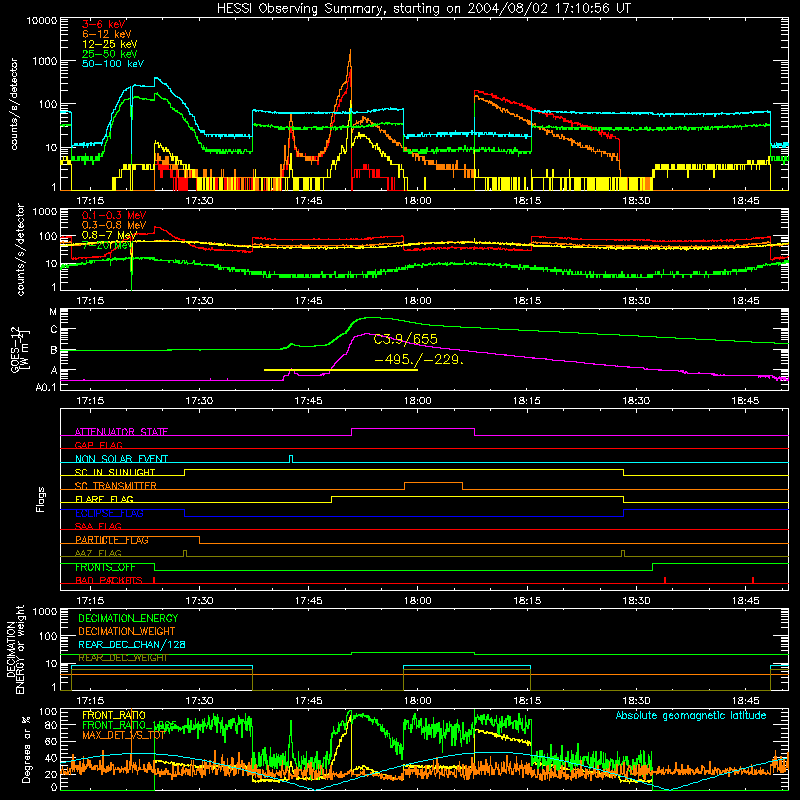Click the 18:30 tick label under the top panel
Screen dimensions: 800x800
coord(636,201)
